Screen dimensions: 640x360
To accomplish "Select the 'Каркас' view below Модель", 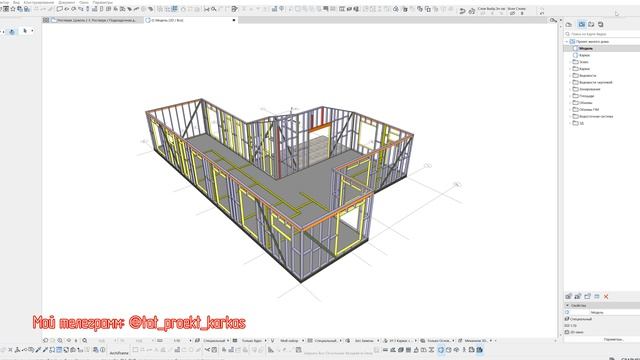I will 584,55.
